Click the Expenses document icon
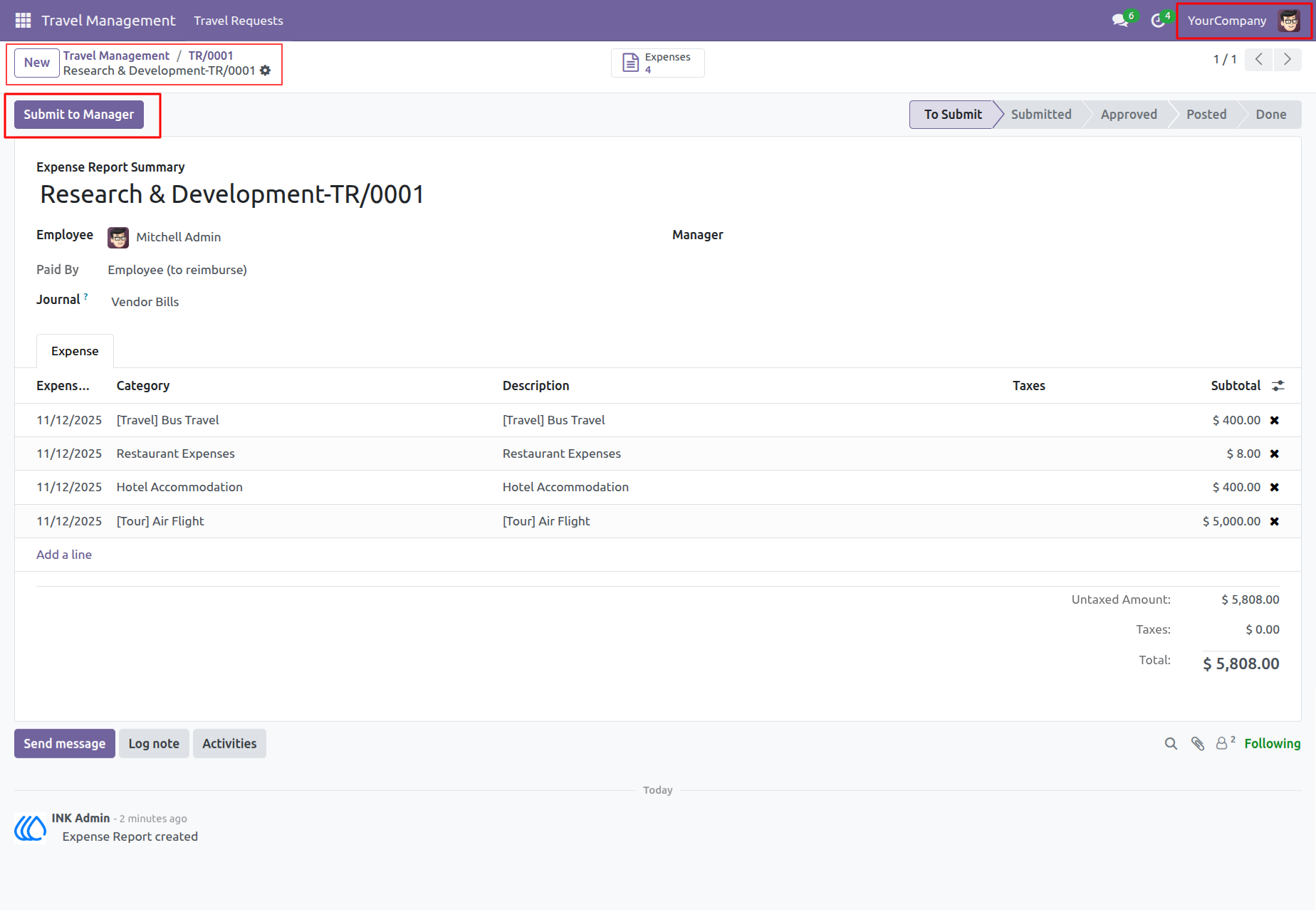This screenshot has height=912, width=1316. point(631,63)
